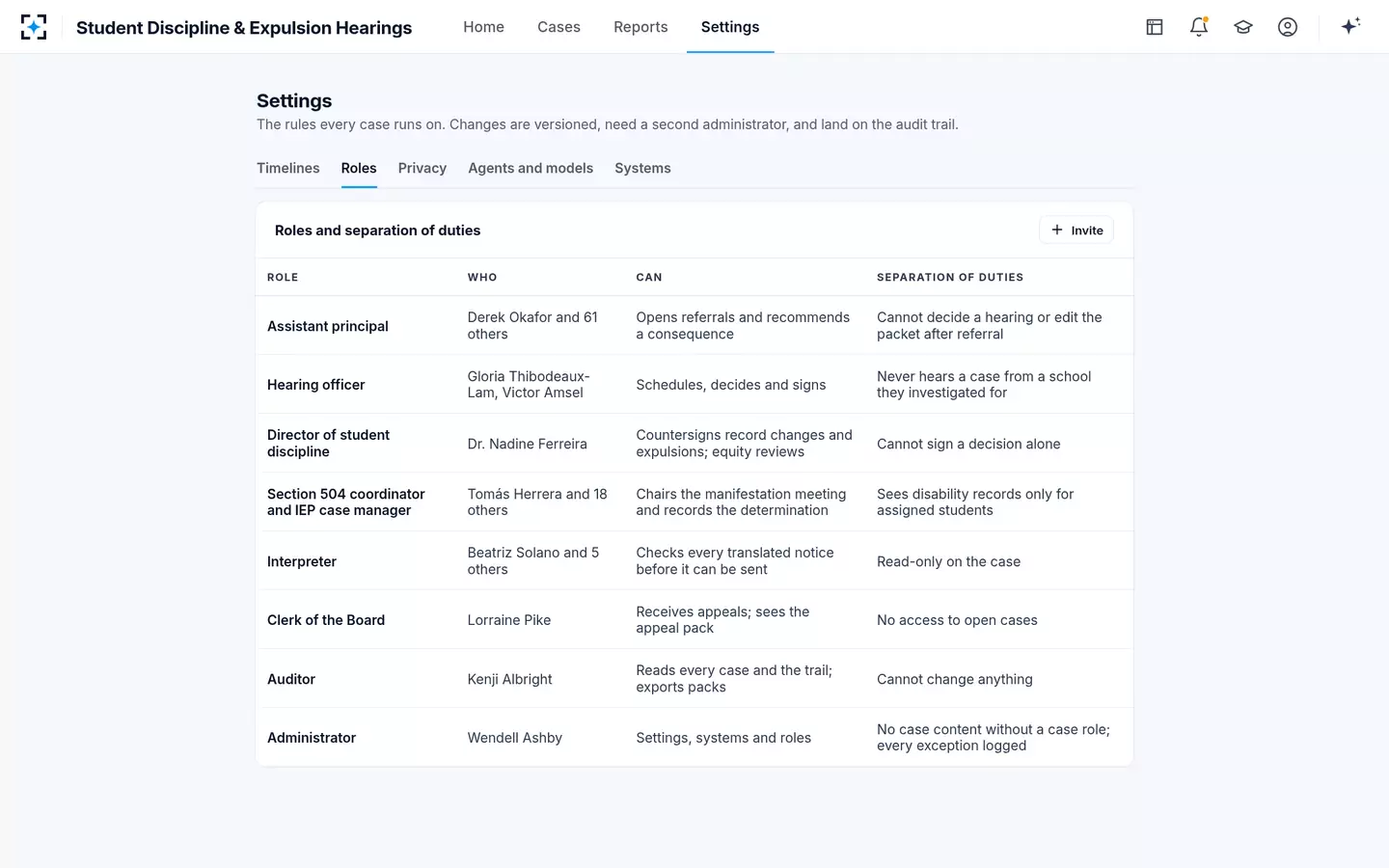Click 'Gloria Thibodeaux-Lam, Victor Amsel' cell
This screenshot has width=1389, height=868.
click(529, 385)
